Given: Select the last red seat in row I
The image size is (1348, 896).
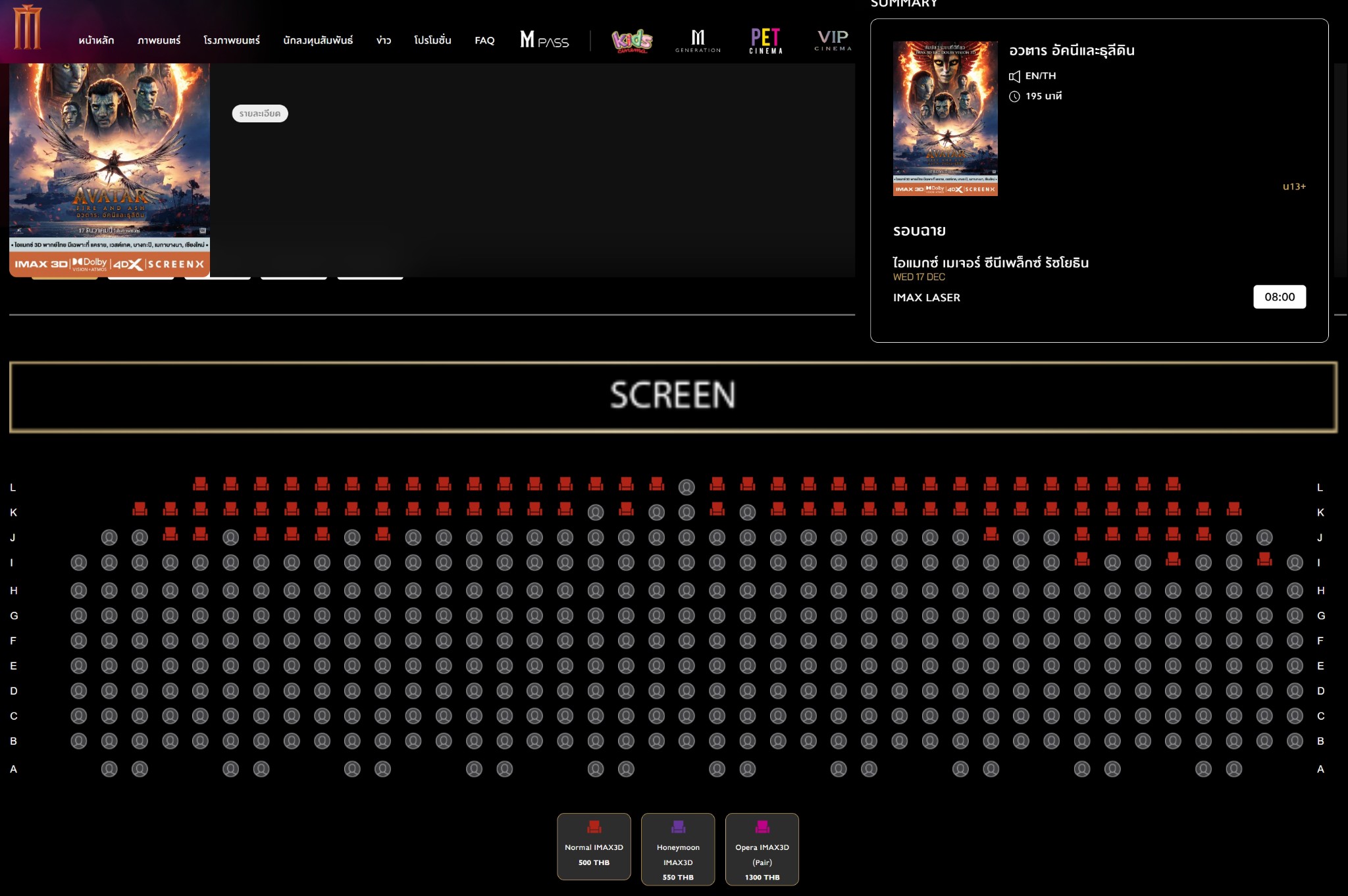Looking at the screenshot, I should (x=1264, y=560).
